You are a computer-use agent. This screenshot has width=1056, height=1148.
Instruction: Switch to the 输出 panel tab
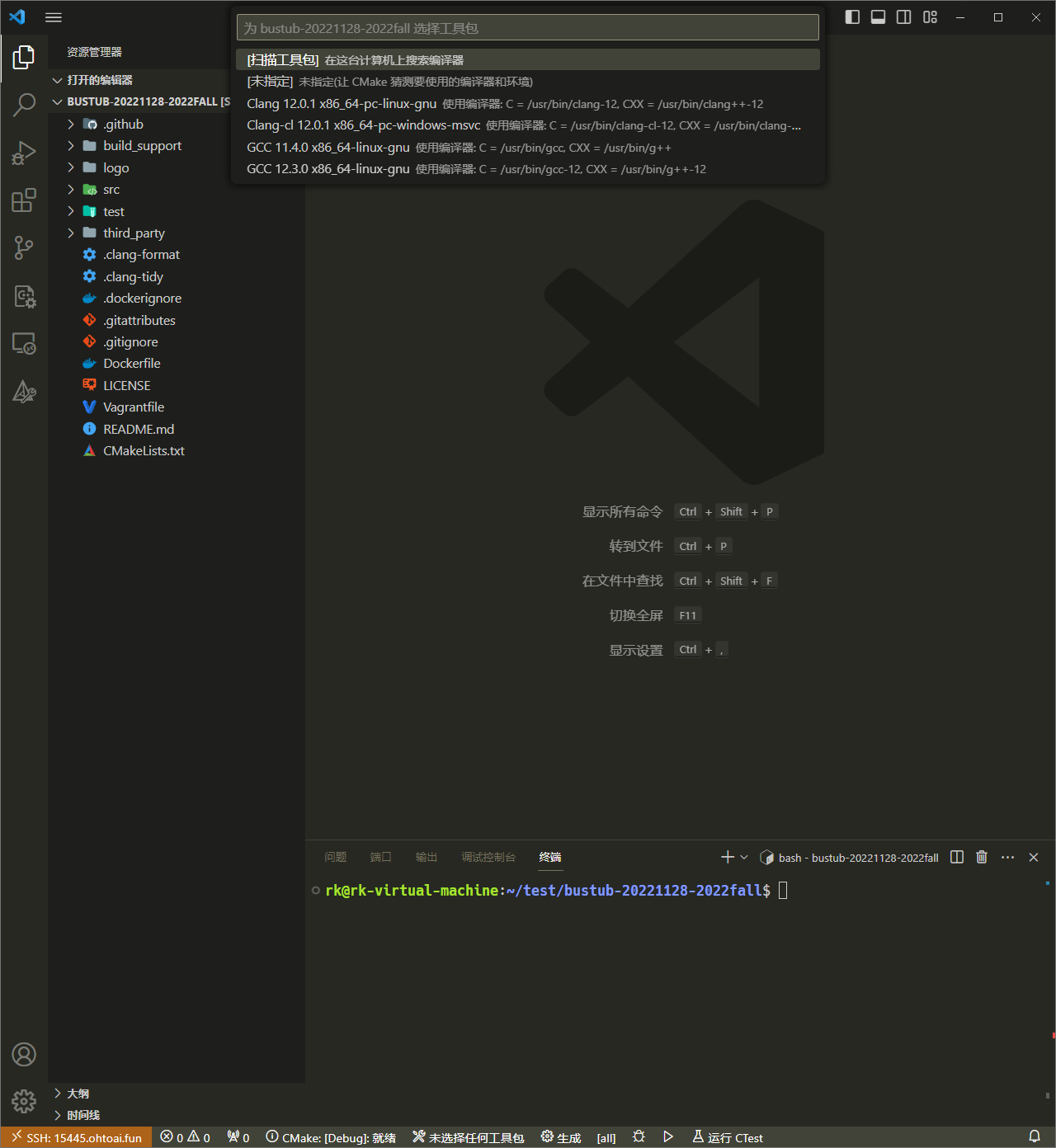(427, 858)
